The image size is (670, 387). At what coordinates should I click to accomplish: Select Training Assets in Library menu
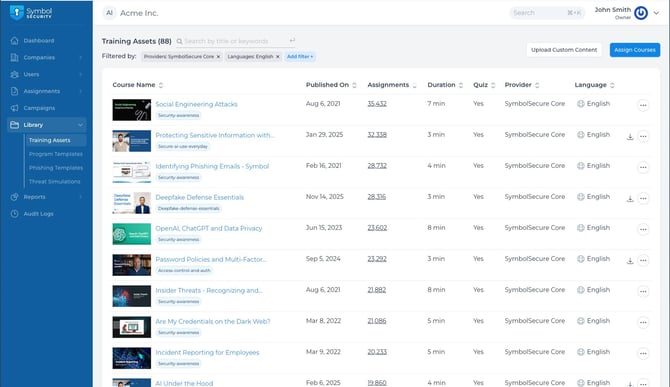pos(56,140)
